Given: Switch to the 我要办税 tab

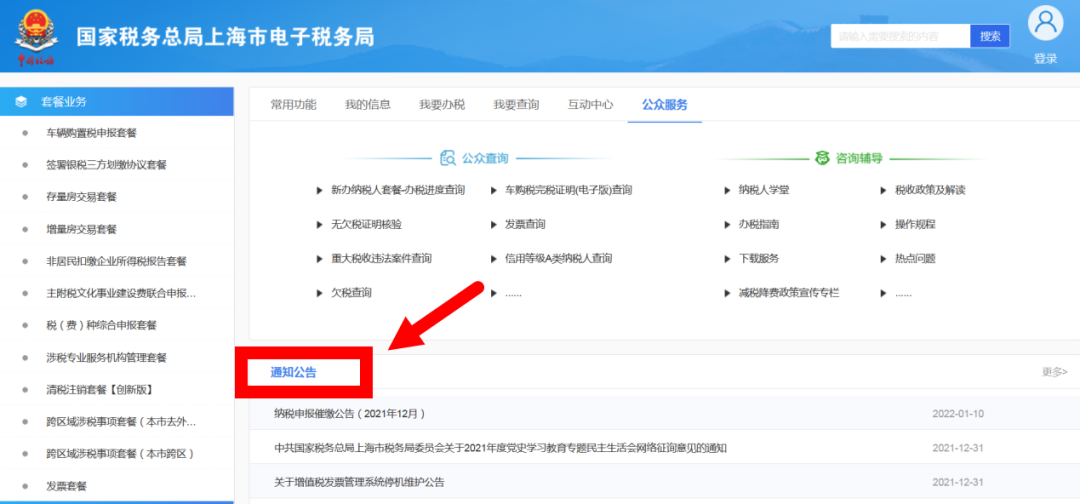Looking at the screenshot, I should click(x=442, y=105).
